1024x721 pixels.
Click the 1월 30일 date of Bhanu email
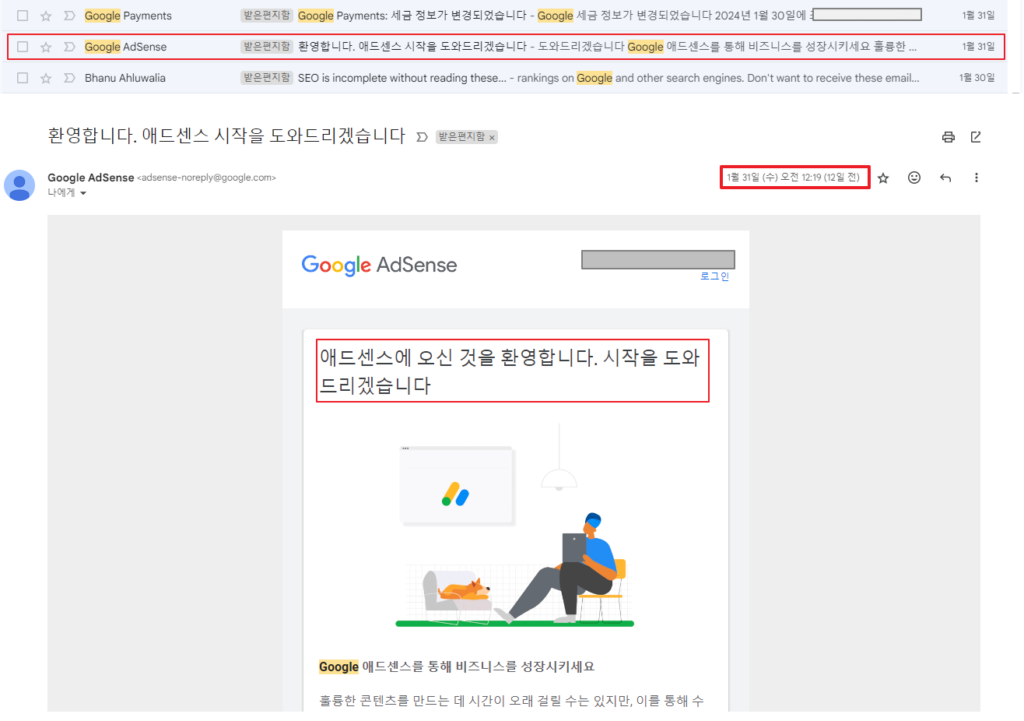click(977, 78)
